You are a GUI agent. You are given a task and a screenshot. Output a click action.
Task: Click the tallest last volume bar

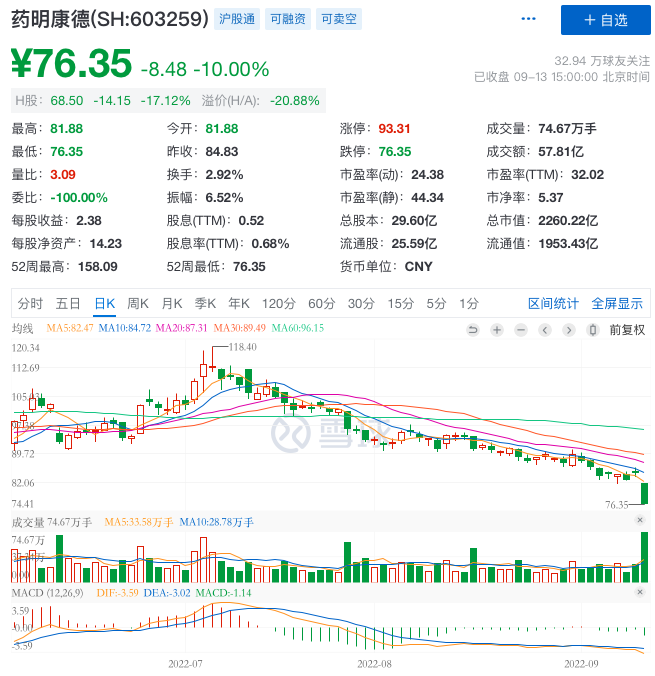click(645, 557)
